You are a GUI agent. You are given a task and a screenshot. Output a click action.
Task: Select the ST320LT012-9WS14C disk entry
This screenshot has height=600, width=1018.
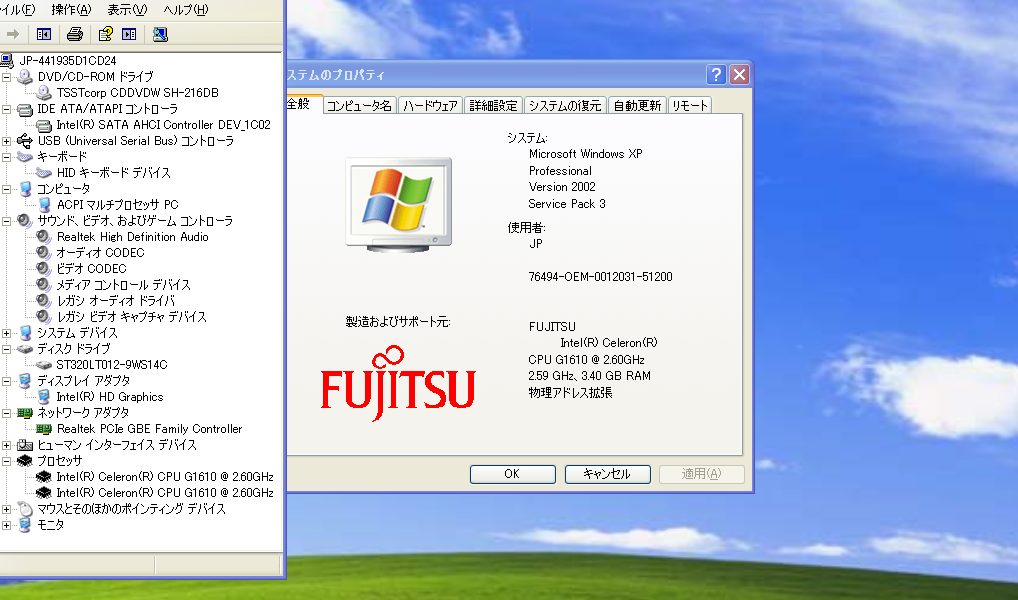pos(112,365)
